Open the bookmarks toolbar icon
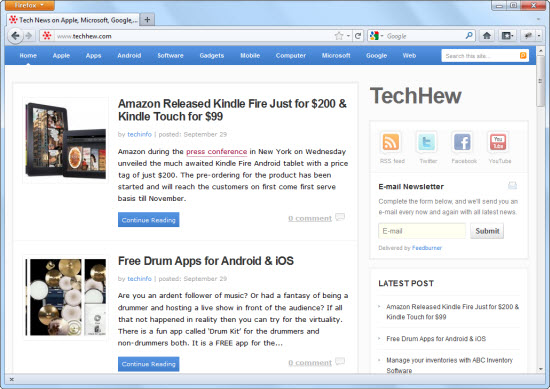550x389 pixels. coord(505,35)
